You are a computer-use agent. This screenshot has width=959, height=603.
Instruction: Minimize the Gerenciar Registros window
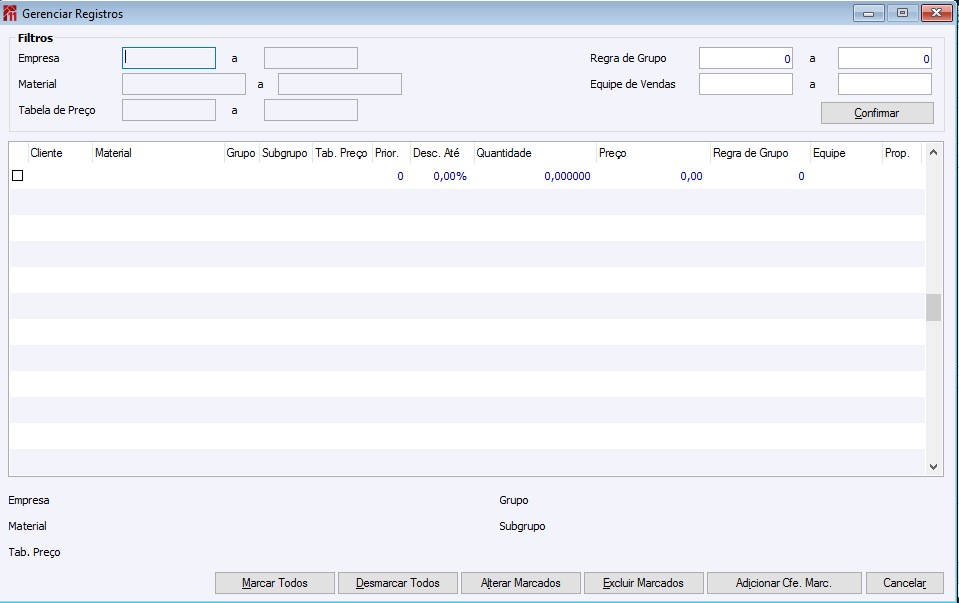(x=868, y=13)
